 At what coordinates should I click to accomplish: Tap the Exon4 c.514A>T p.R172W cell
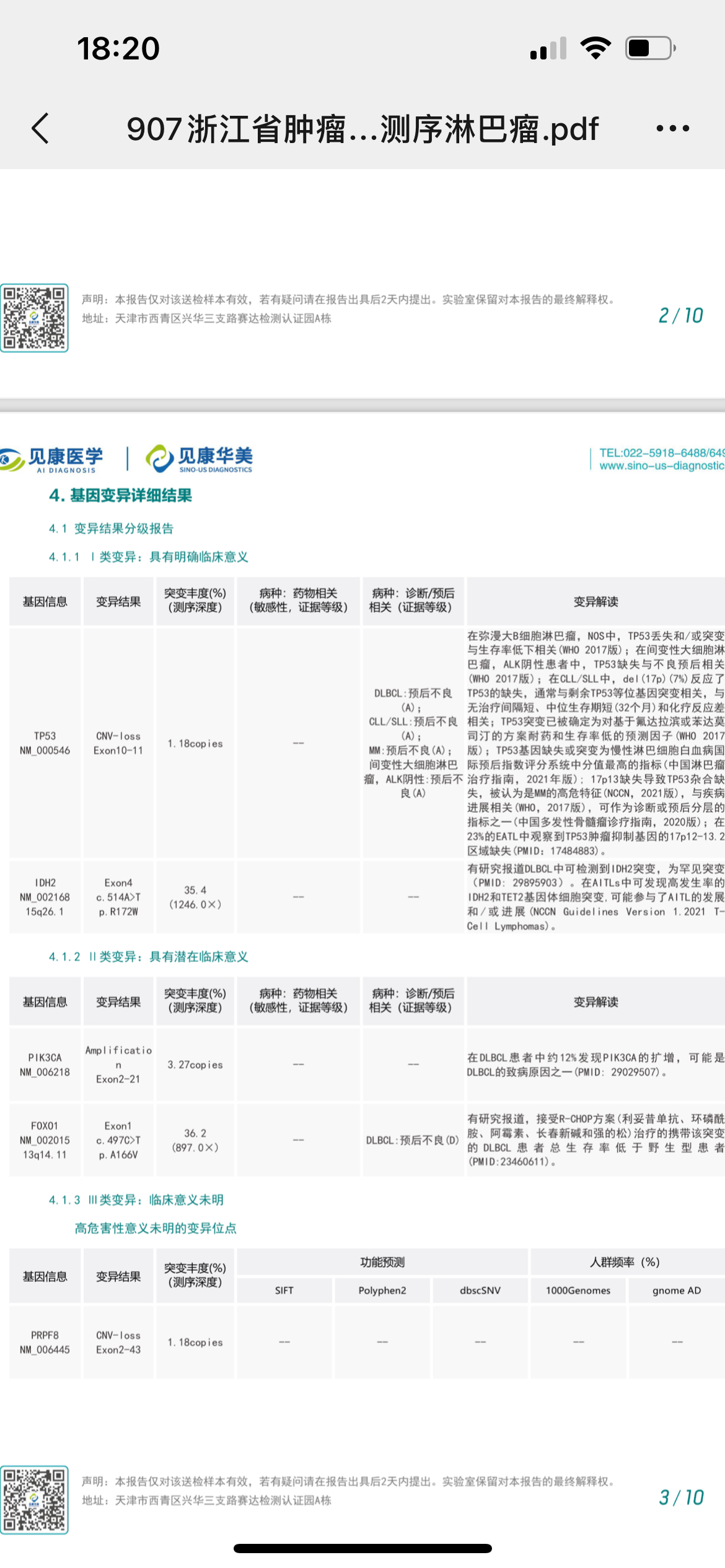pyautogui.click(x=118, y=897)
